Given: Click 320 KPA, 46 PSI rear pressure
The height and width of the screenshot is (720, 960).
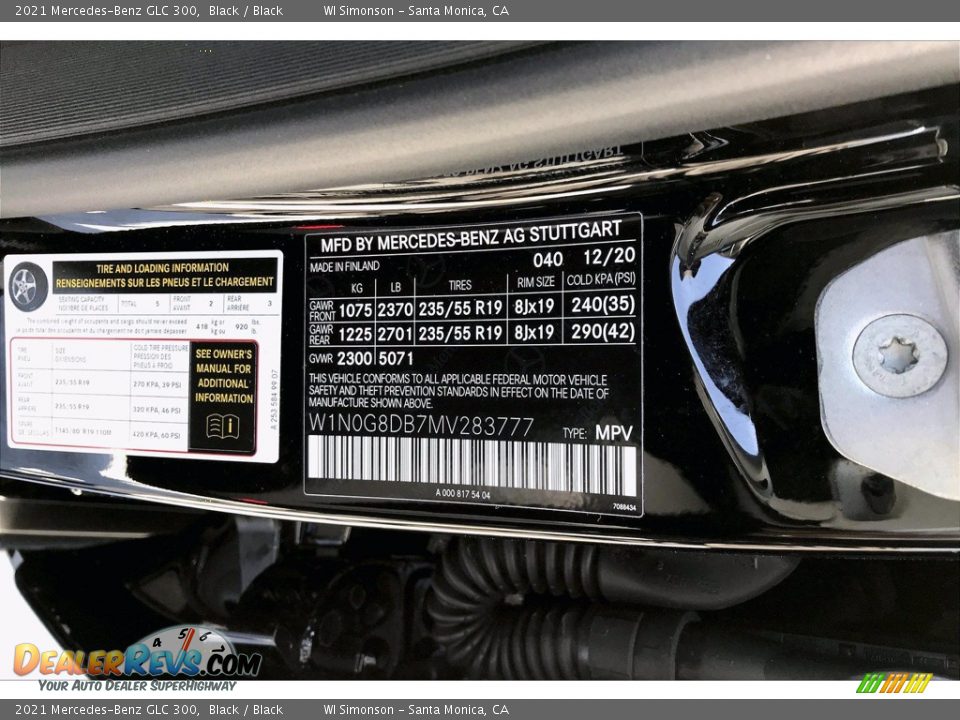Looking at the screenshot, I should 157,410.
